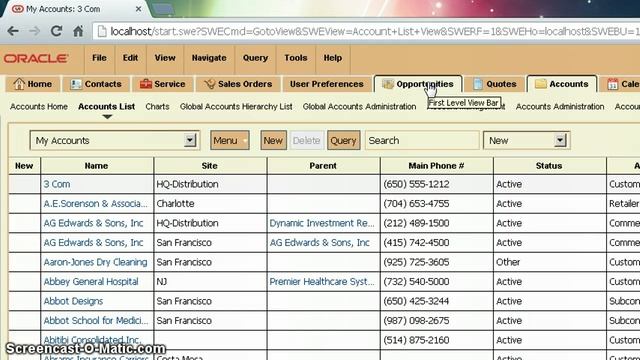Open AG Edwards & Sons HQ-Distribution account name
This screenshot has width=640, height=360.
click(x=93, y=223)
